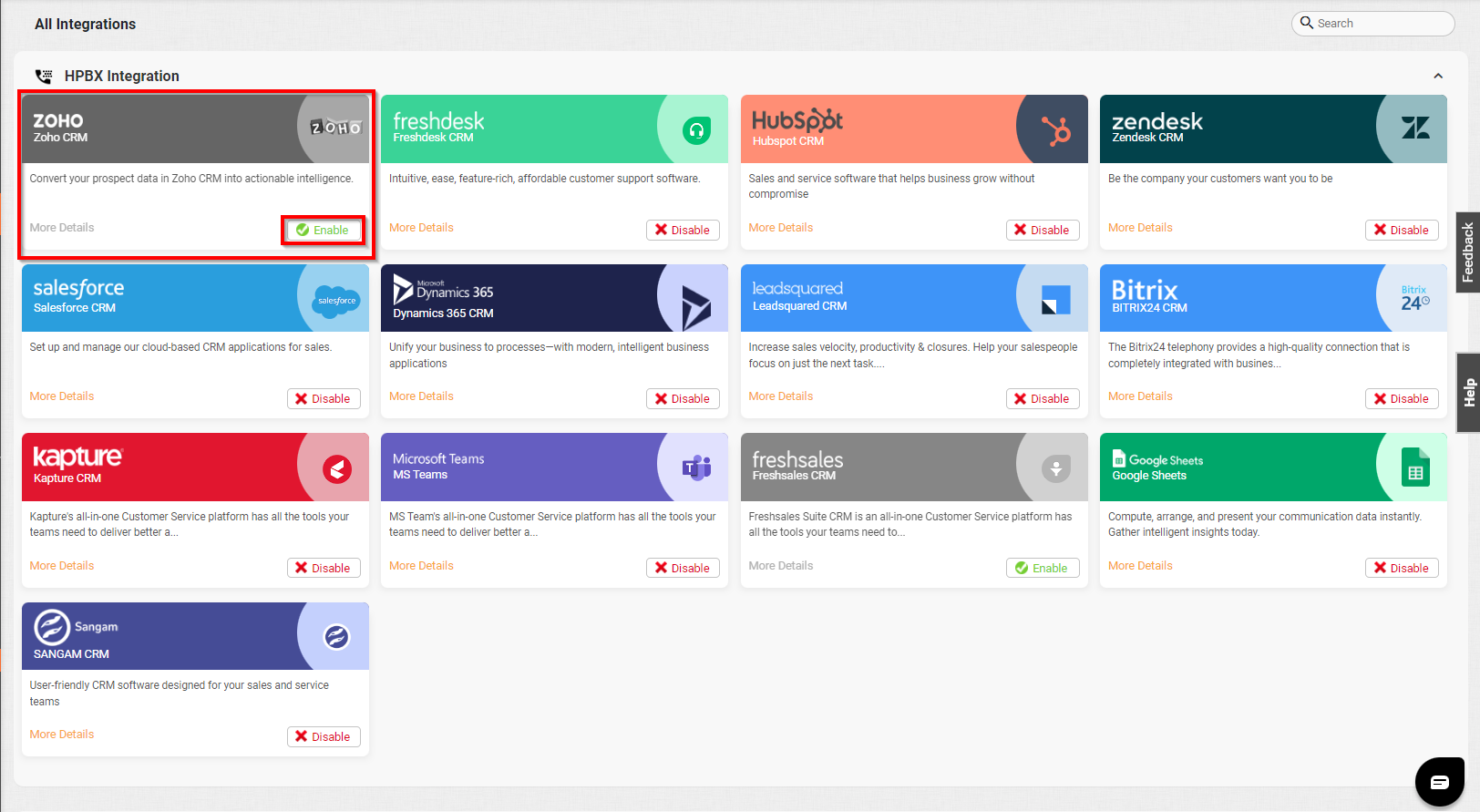The width and height of the screenshot is (1480, 812).
Task: Click the HubSpot sprocket icon
Action: [x=1056, y=130]
